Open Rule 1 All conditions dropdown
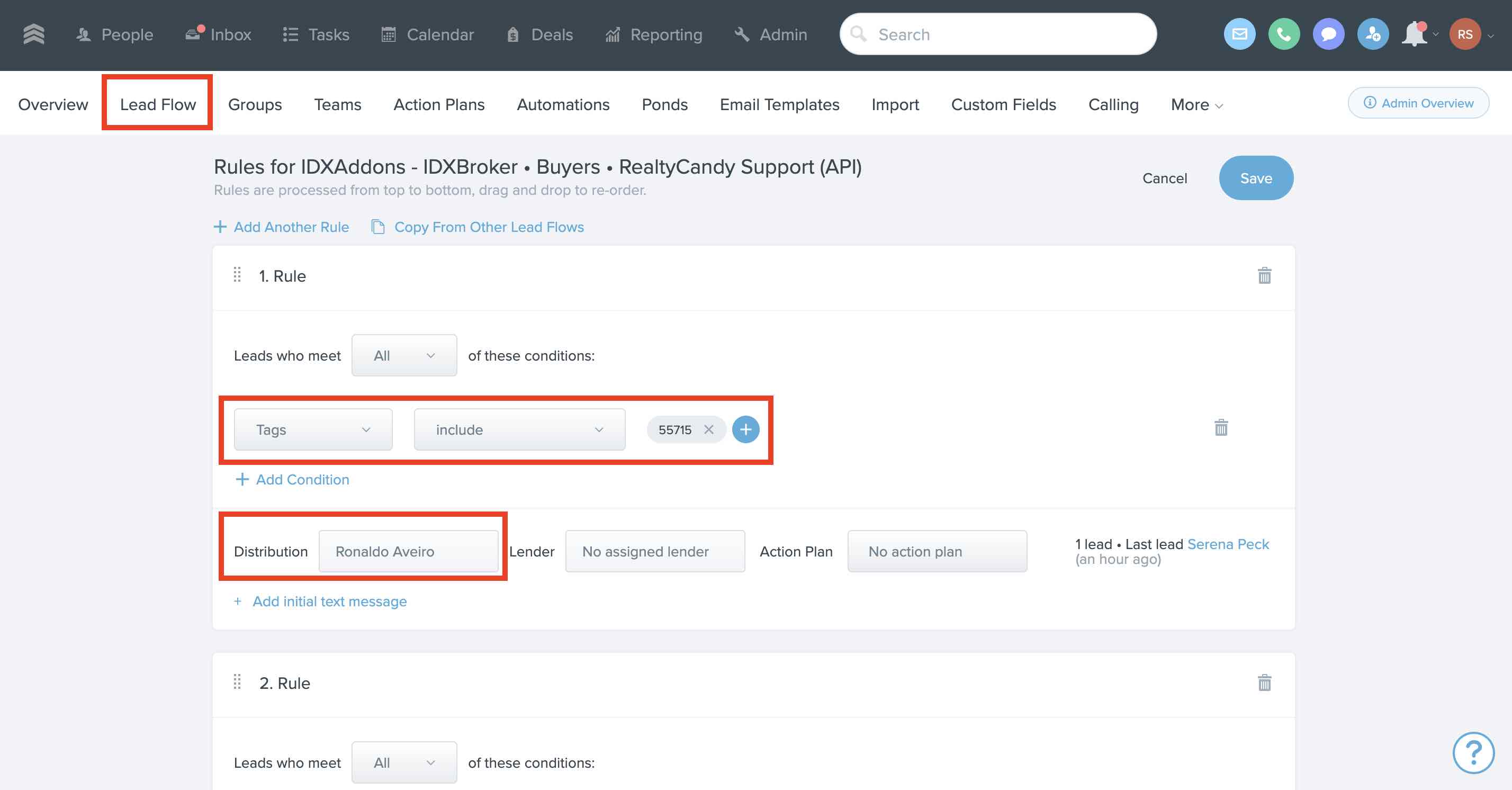Screen dimensions: 1512x790 click(404, 356)
